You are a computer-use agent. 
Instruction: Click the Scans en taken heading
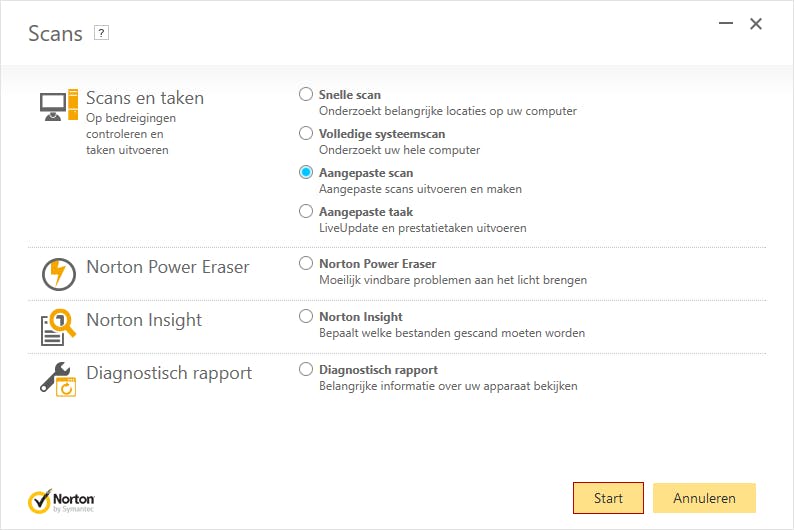(145, 98)
